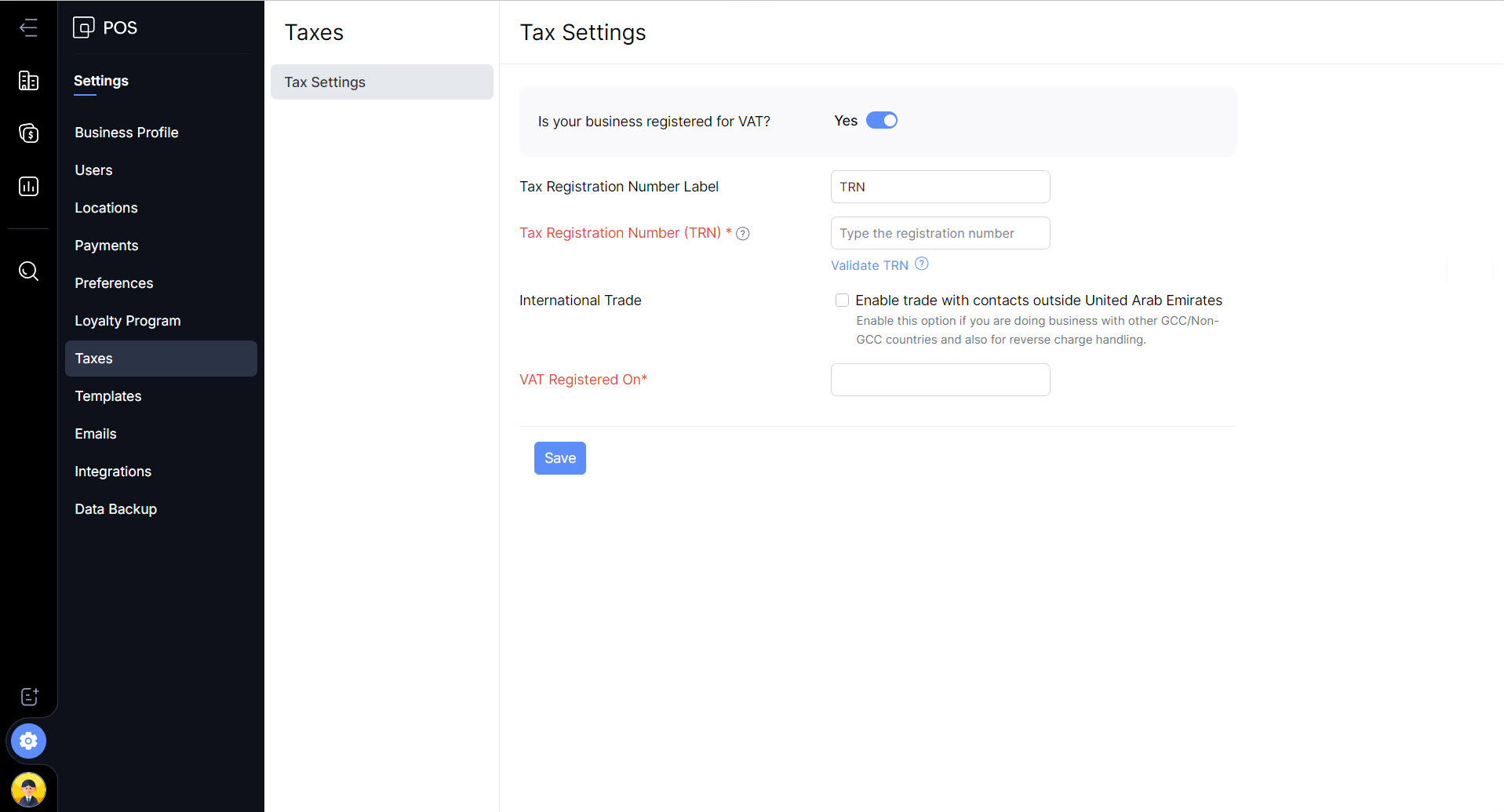This screenshot has width=1504, height=812.
Task: Open the building/organization icon in left rail
Action: (28, 81)
